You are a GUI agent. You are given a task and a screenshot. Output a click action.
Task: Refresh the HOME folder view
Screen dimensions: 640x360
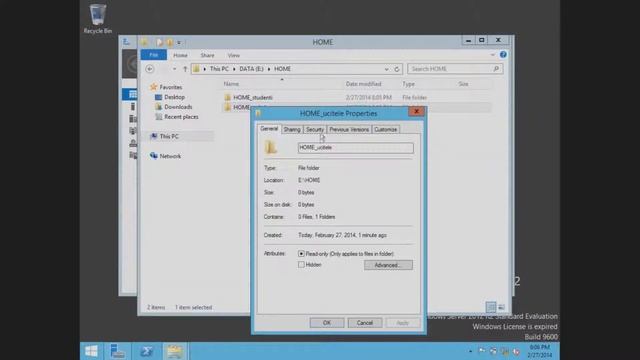(397, 69)
